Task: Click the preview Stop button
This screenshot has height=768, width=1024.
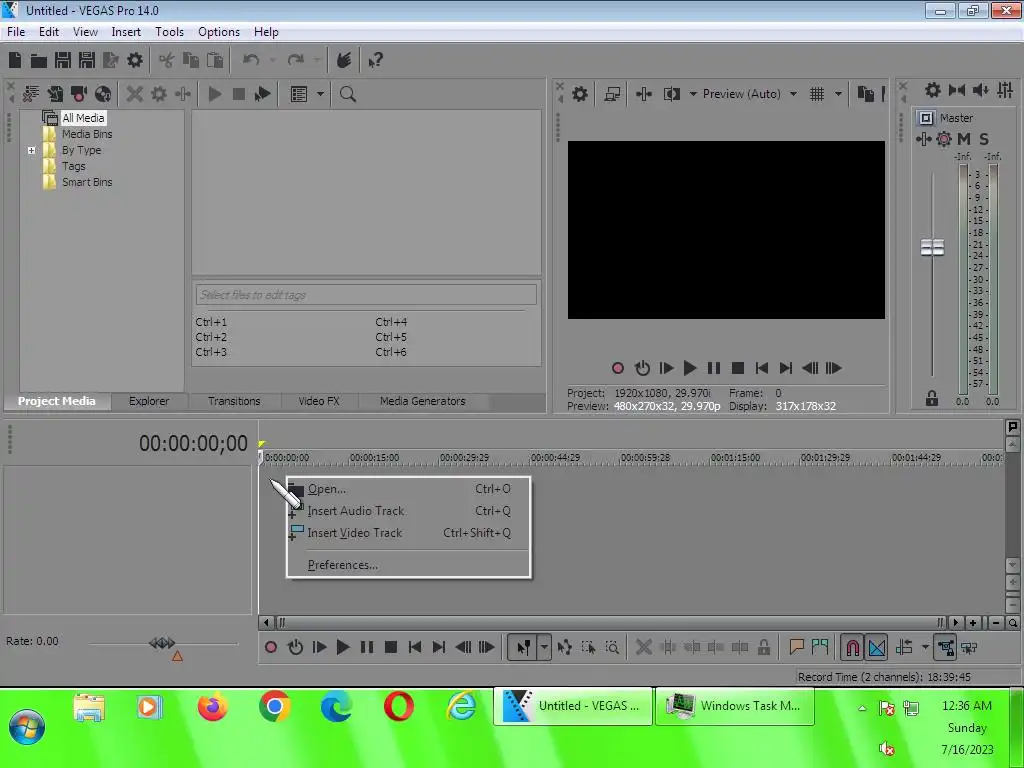Action: [x=738, y=368]
